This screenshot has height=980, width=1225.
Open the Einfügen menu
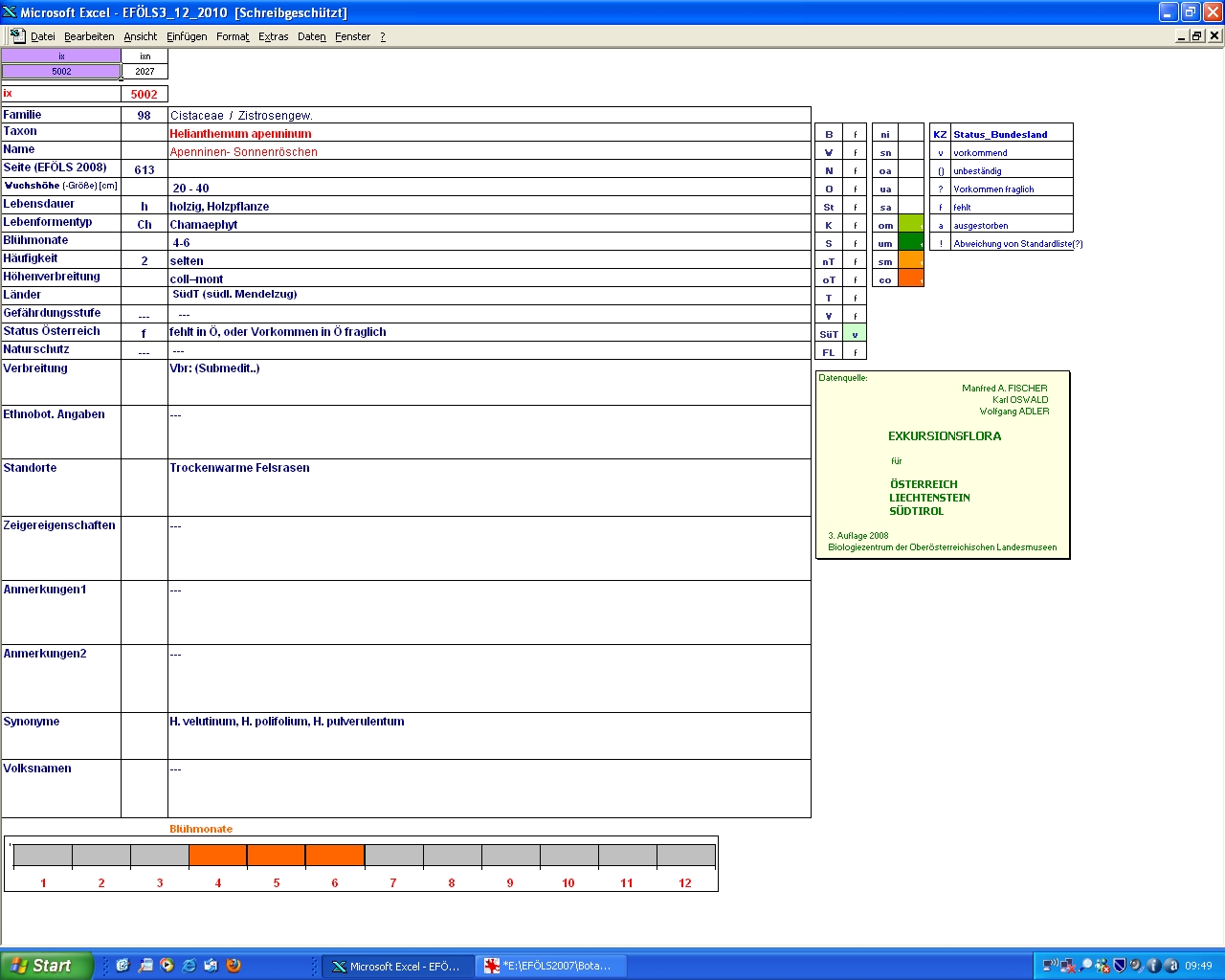[187, 36]
